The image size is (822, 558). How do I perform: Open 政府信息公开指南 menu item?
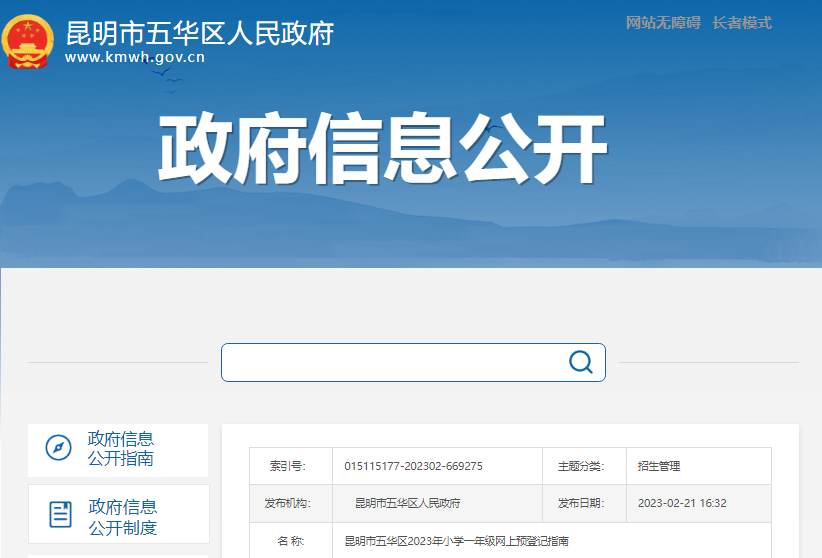click(121, 449)
